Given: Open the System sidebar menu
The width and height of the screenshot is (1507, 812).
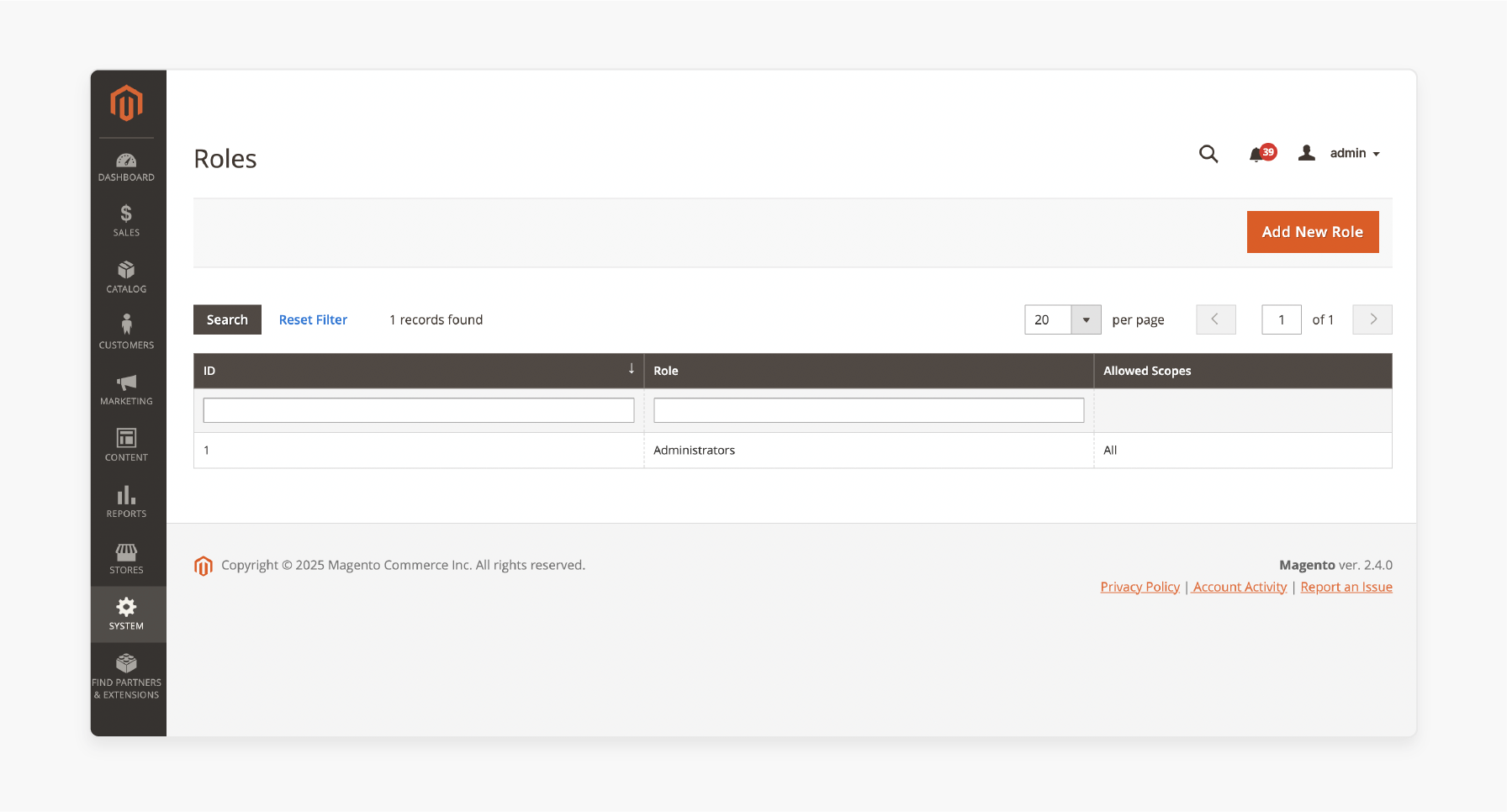Looking at the screenshot, I should [126, 614].
